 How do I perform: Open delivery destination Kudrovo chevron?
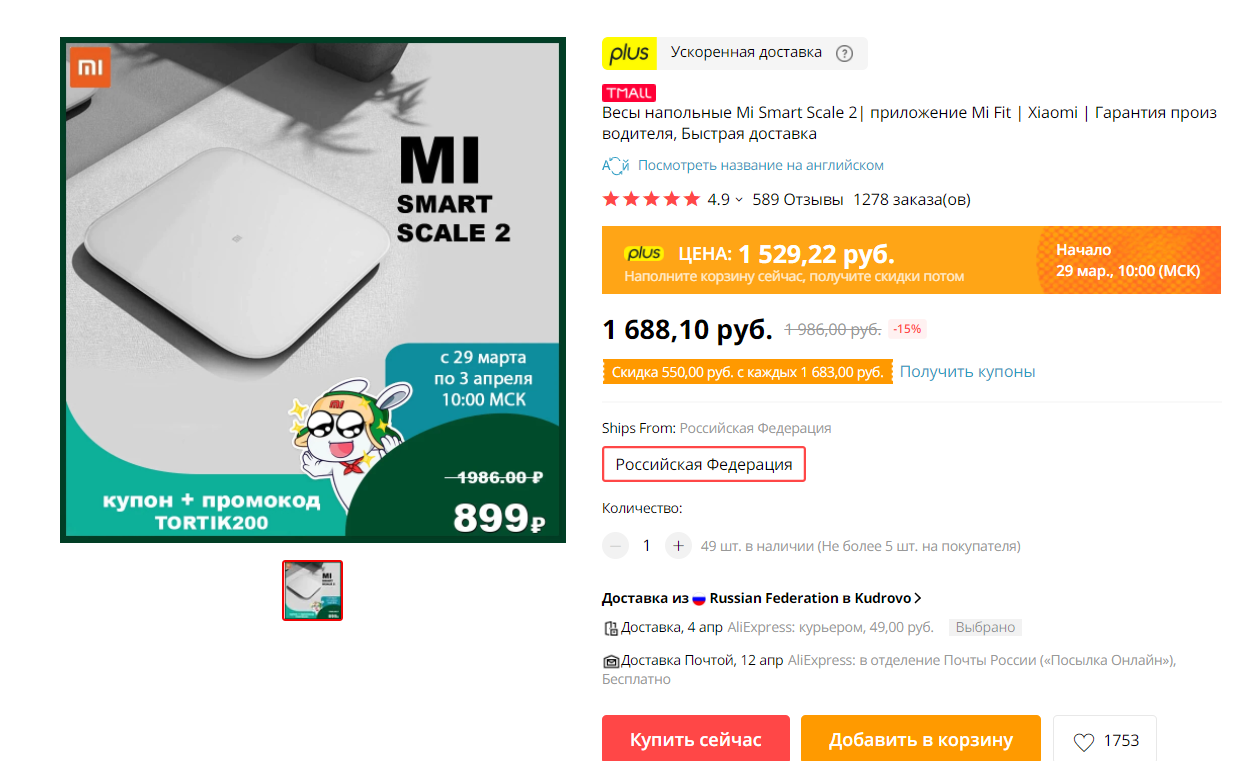point(918,598)
